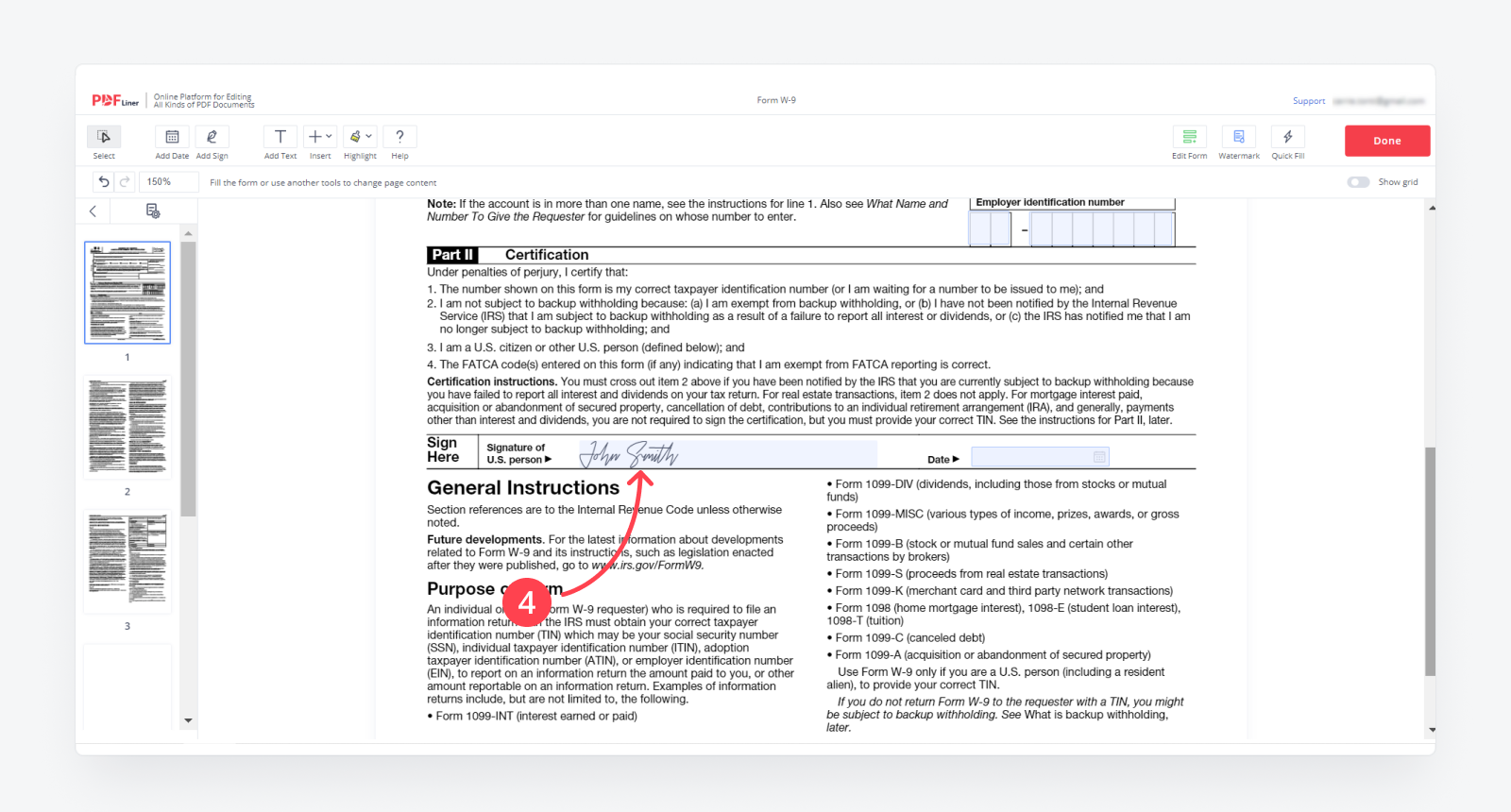Click document scrollbar up arrow
The image size is (1511, 812).
click(x=1432, y=208)
